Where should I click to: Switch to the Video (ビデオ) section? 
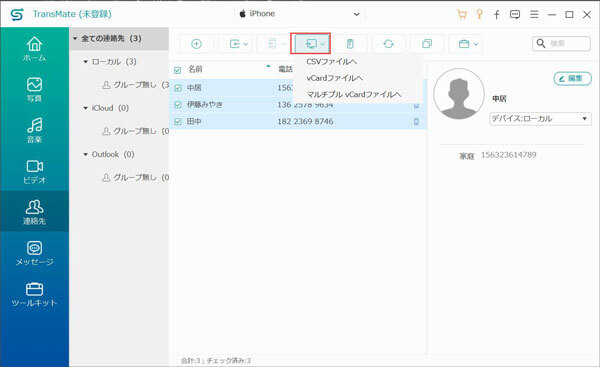click(x=34, y=171)
